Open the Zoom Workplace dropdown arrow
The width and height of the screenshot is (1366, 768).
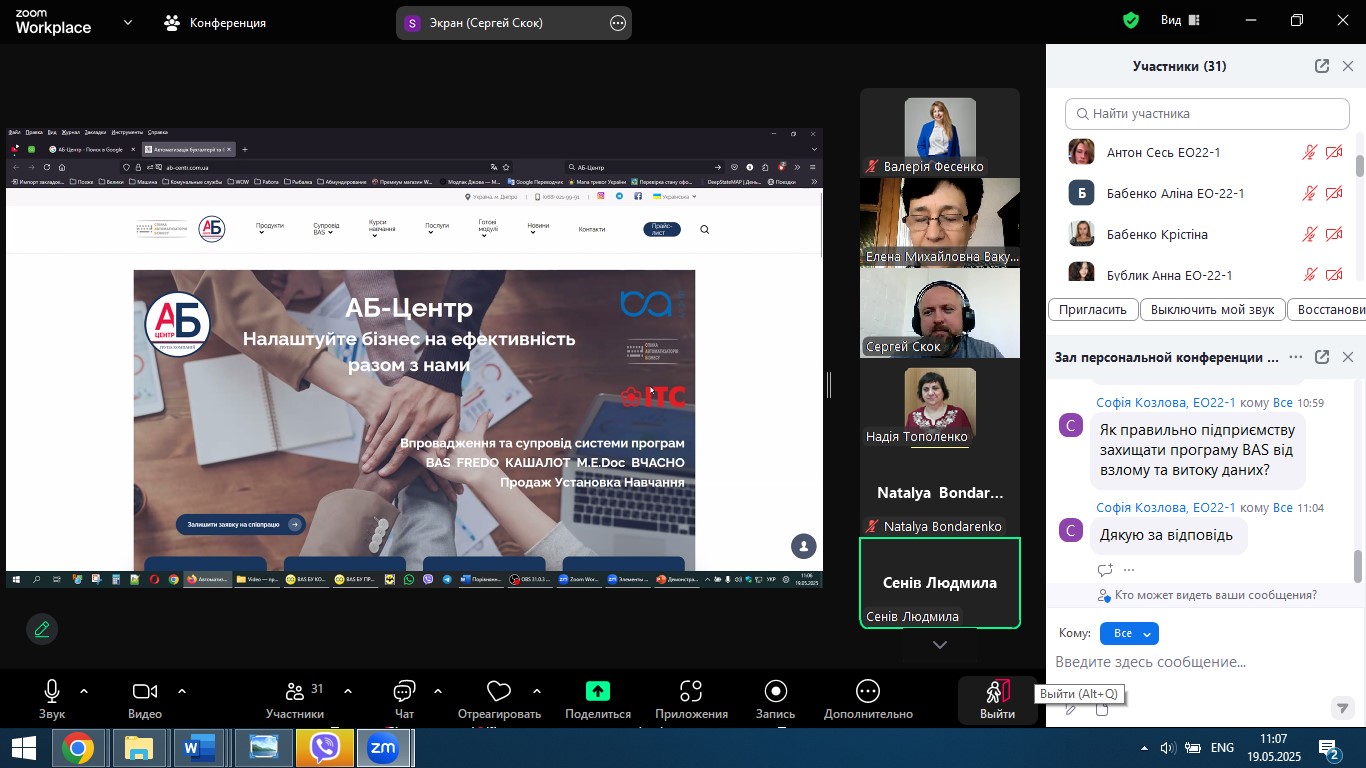(128, 22)
